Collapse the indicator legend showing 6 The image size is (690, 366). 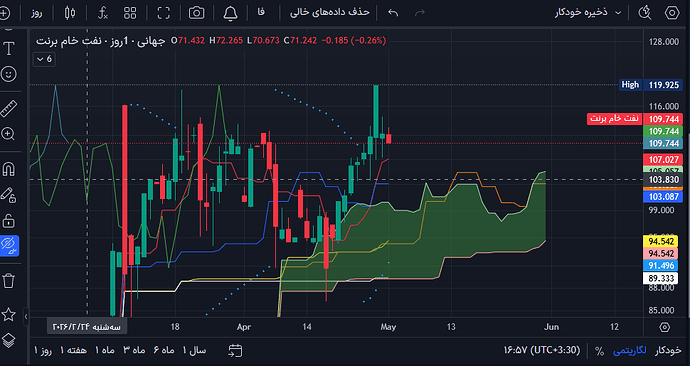[x=44, y=59]
